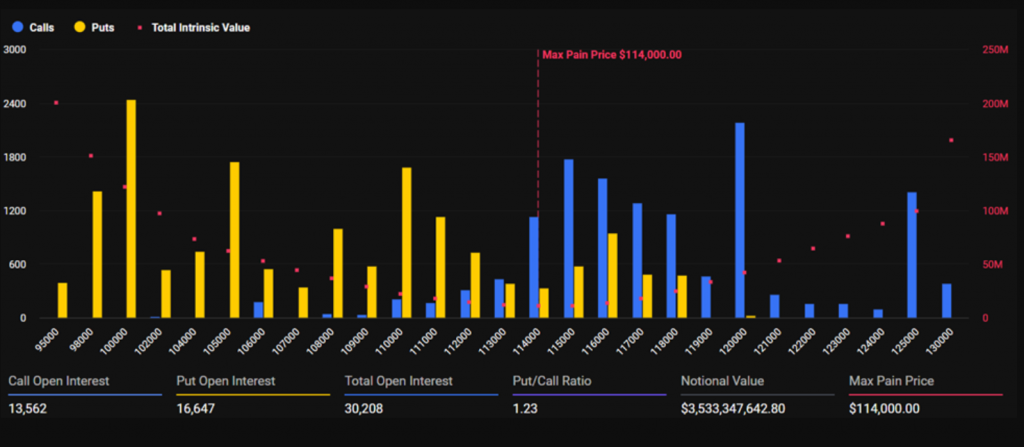
Task: Click the blue Calls legend dot
Action: (x=14, y=27)
